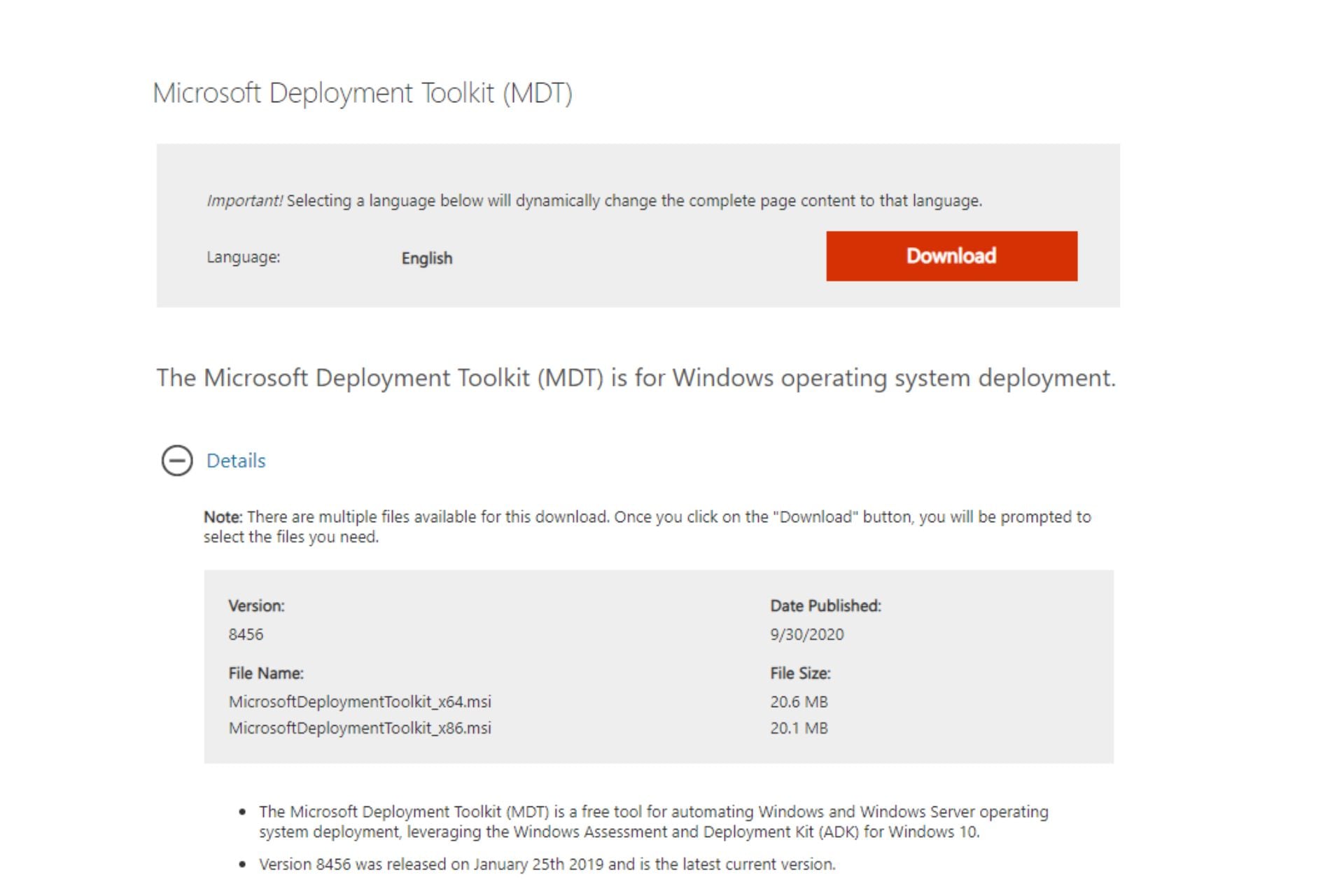This screenshot has height=896, width=1344.
Task: Click the MDT deployment heading text
Action: pos(636,378)
